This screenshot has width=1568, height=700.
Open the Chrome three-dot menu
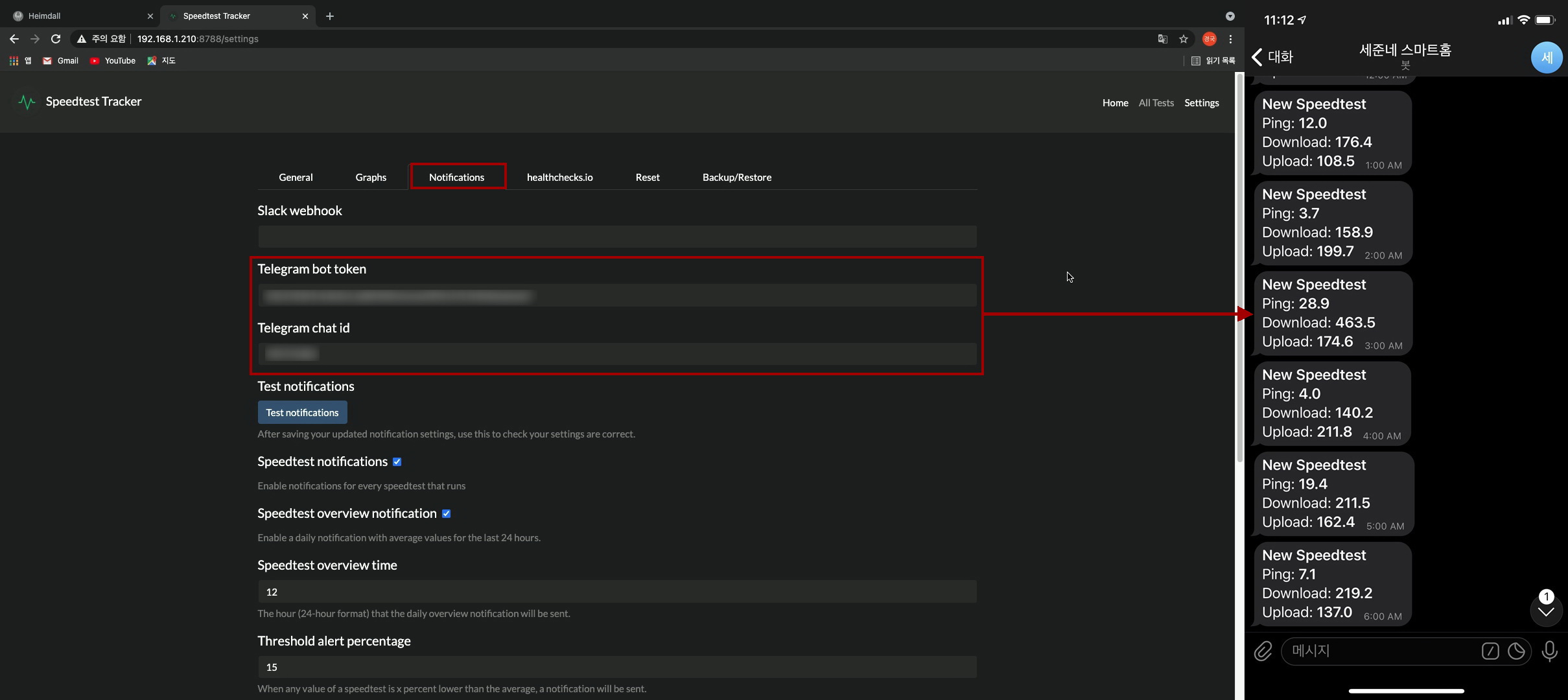[x=1230, y=39]
